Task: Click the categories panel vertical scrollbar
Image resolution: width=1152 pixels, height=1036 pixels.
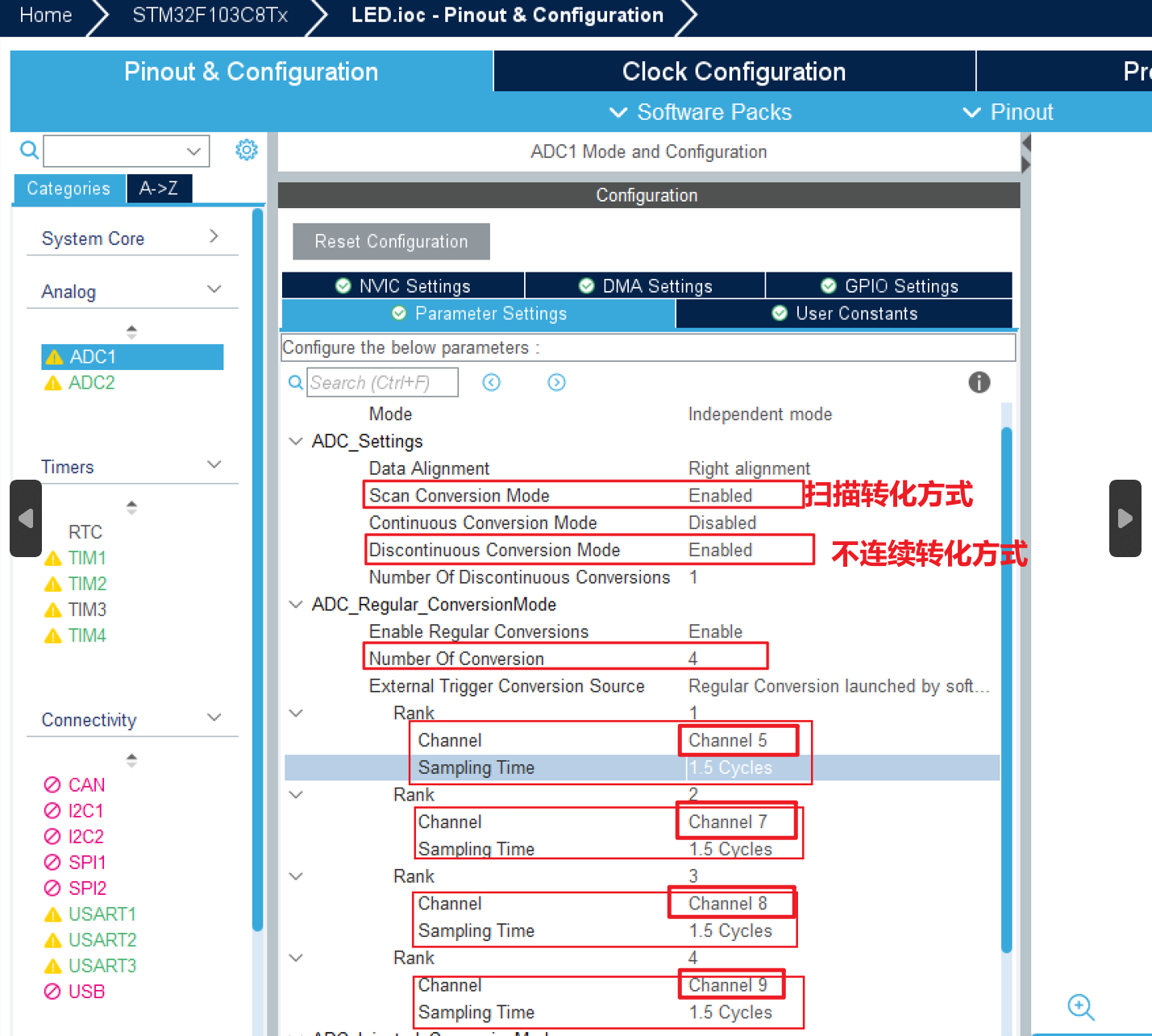Action: tap(258, 569)
